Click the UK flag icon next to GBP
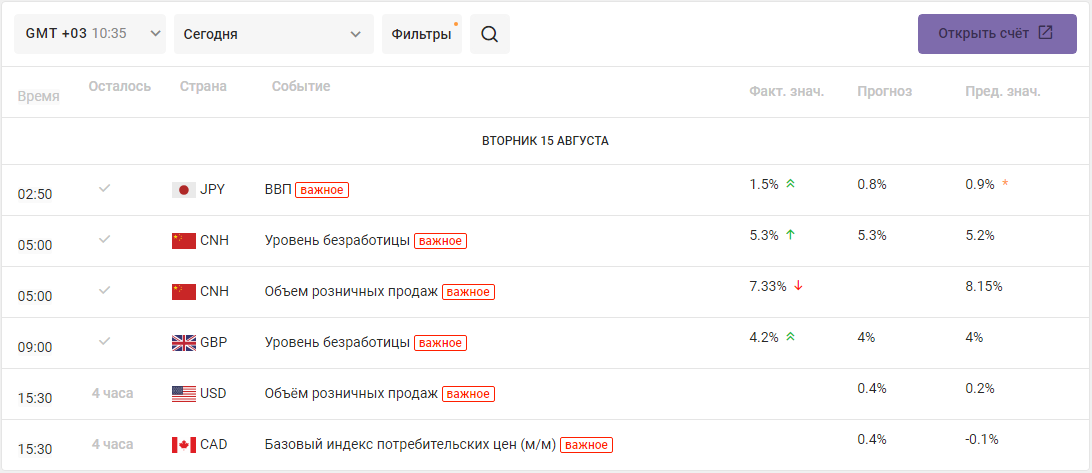This screenshot has height=473, width=1092. (184, 343)
